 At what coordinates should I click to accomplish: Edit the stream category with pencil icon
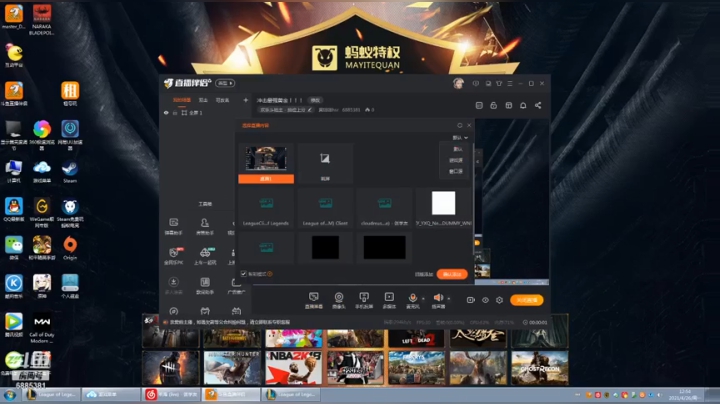coord(310,110)
